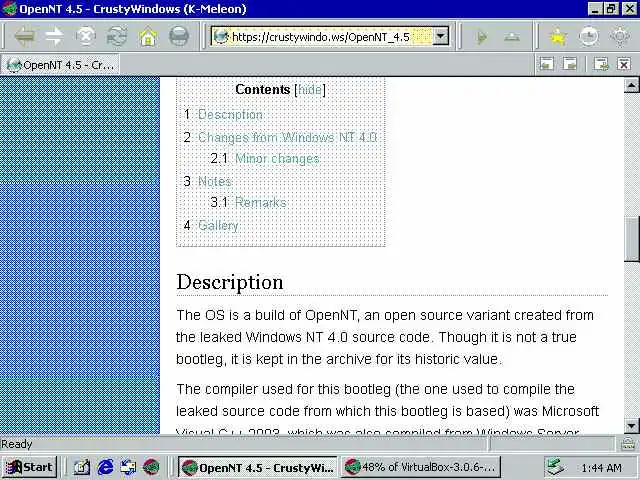This screenshot has width=640, height=480.
Task: Jump to the Notes section link
Action: 215,181
